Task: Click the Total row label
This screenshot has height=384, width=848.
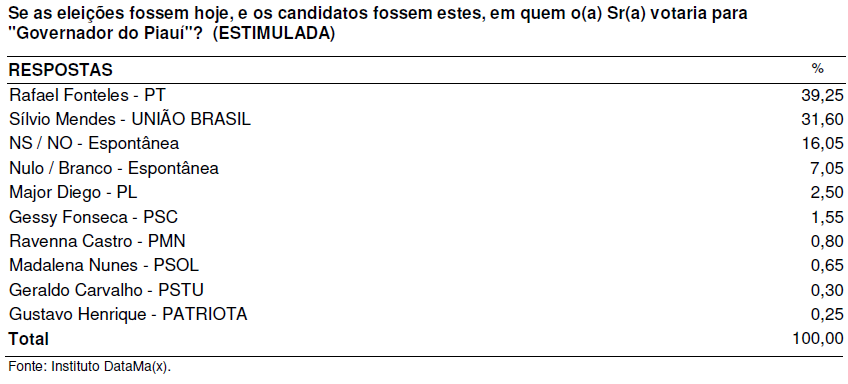Action: pos(29,339)
